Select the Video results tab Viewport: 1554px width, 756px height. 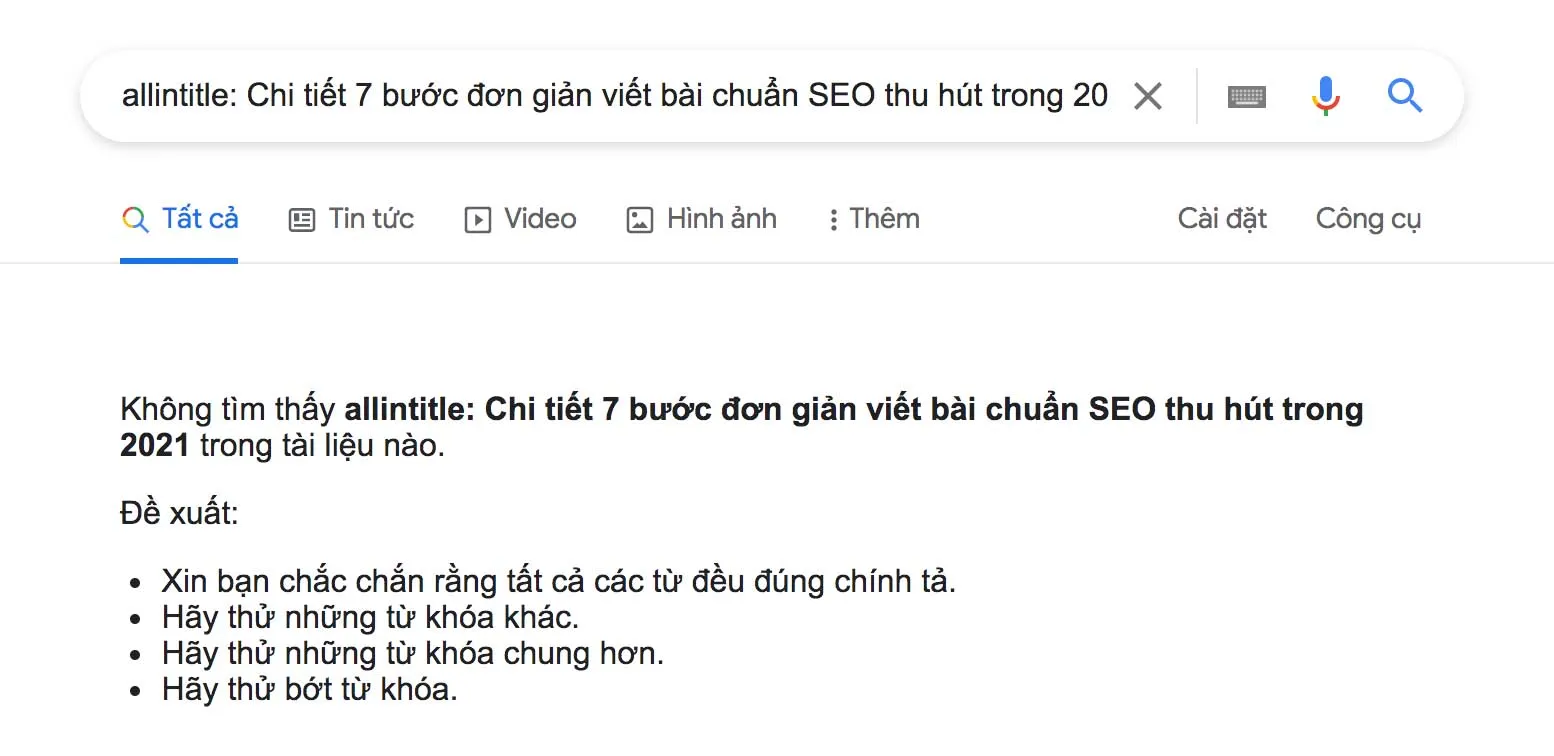541,219
